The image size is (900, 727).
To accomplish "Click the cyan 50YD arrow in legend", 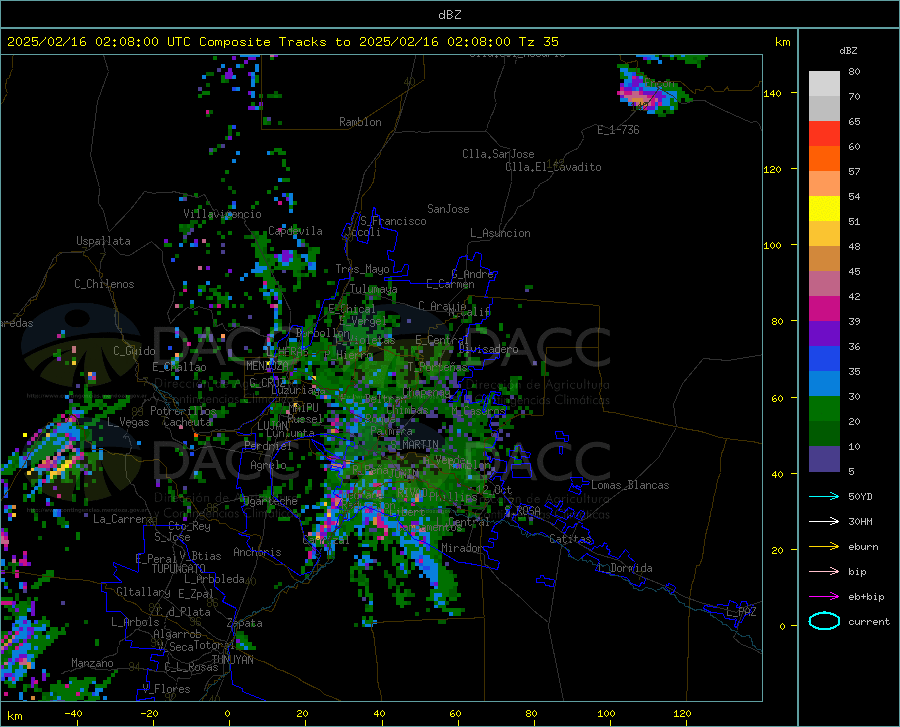I will (824, 496).
